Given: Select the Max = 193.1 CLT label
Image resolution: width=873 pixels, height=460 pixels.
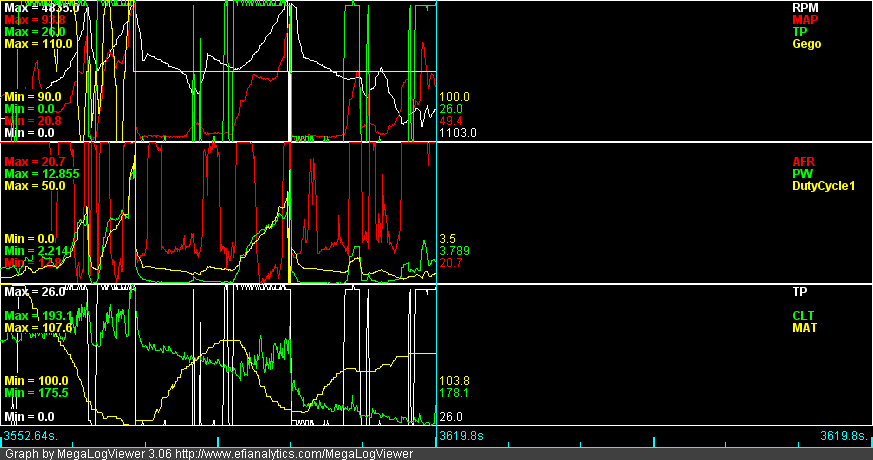Looking at the screenshot, I should (38, 315).
